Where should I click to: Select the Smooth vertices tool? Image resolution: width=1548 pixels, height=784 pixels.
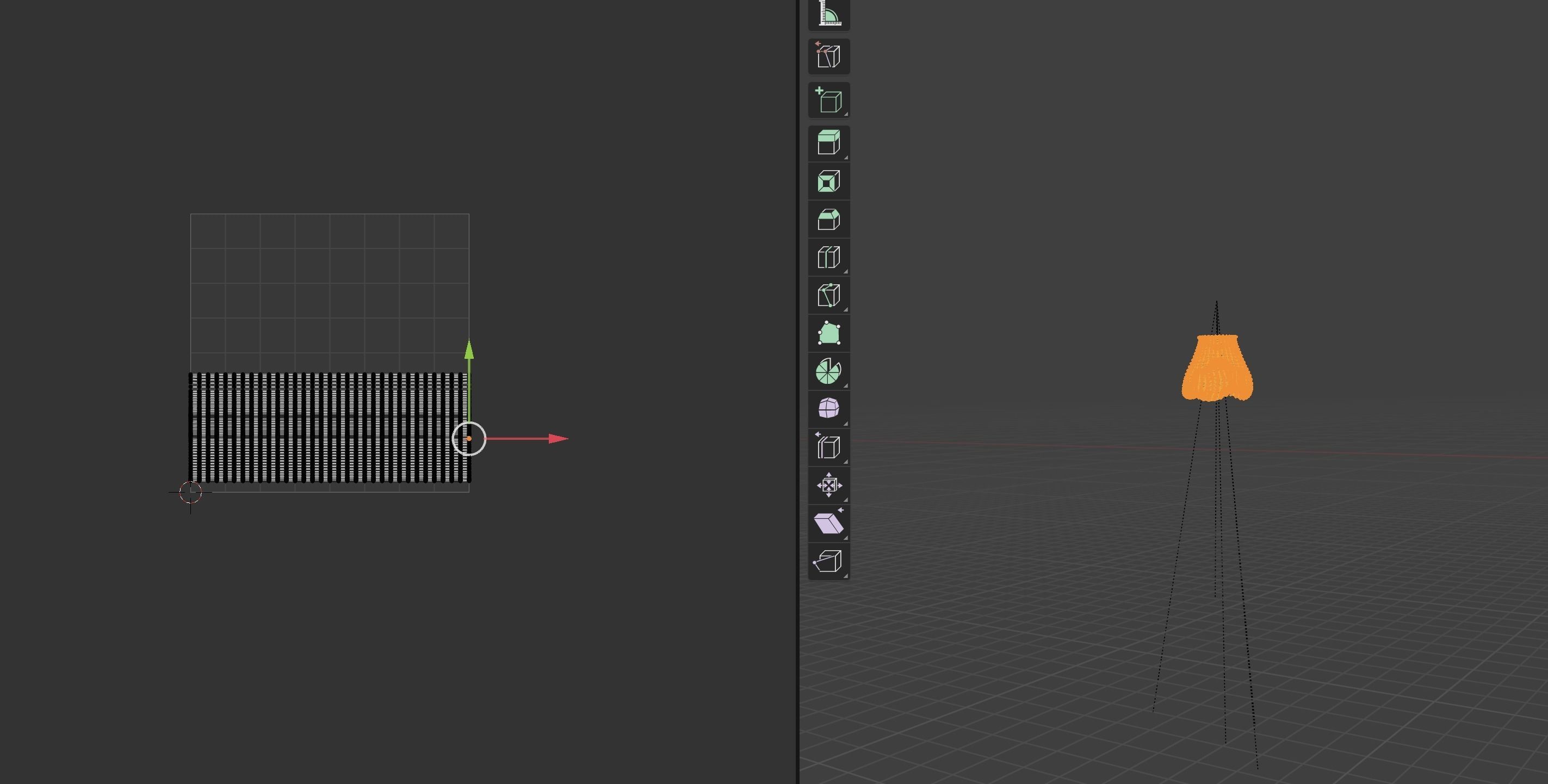point(829,408)
